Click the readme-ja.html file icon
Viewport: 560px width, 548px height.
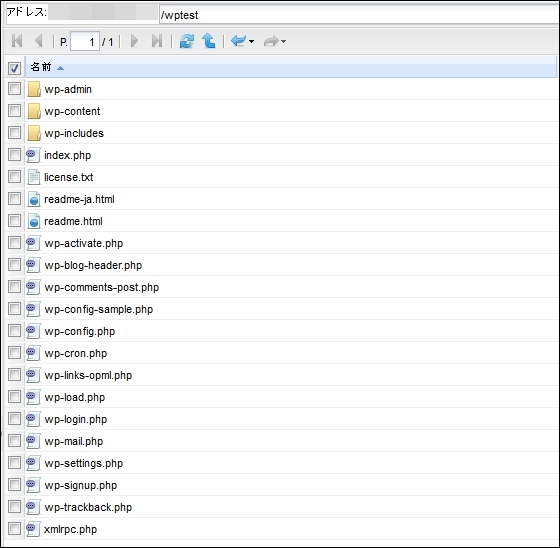coord(34,199)
